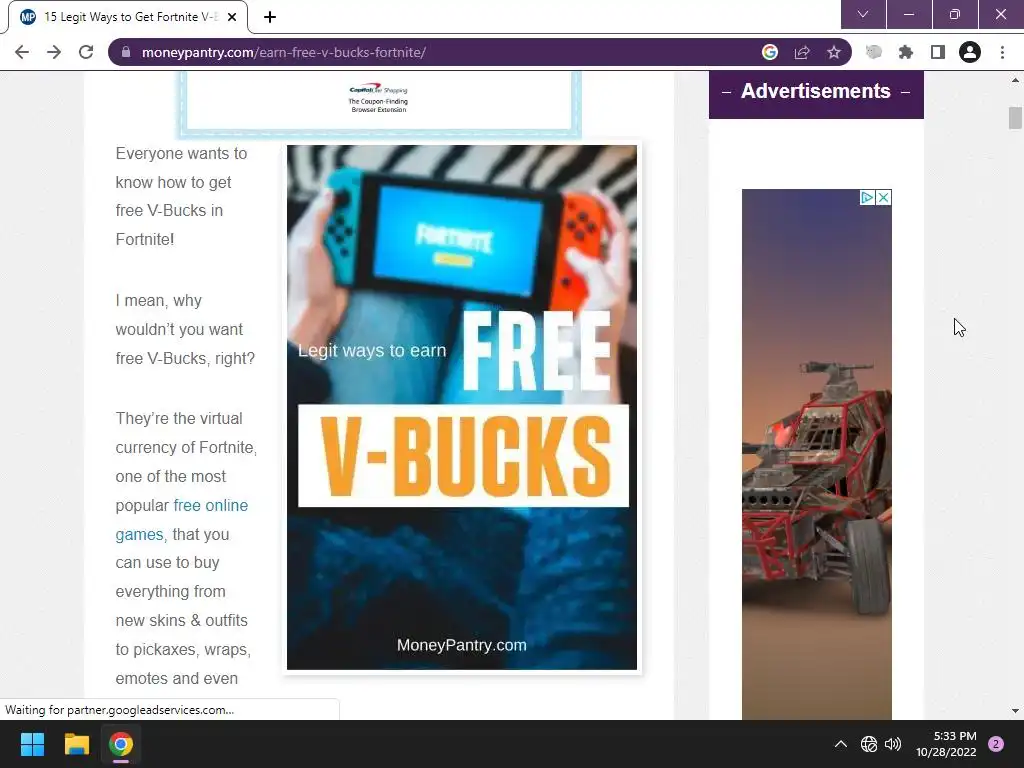This screenshot has height=768, width=1024.
Task: Open the Extensions puzzle menu
Action: [x=906, y=52]
